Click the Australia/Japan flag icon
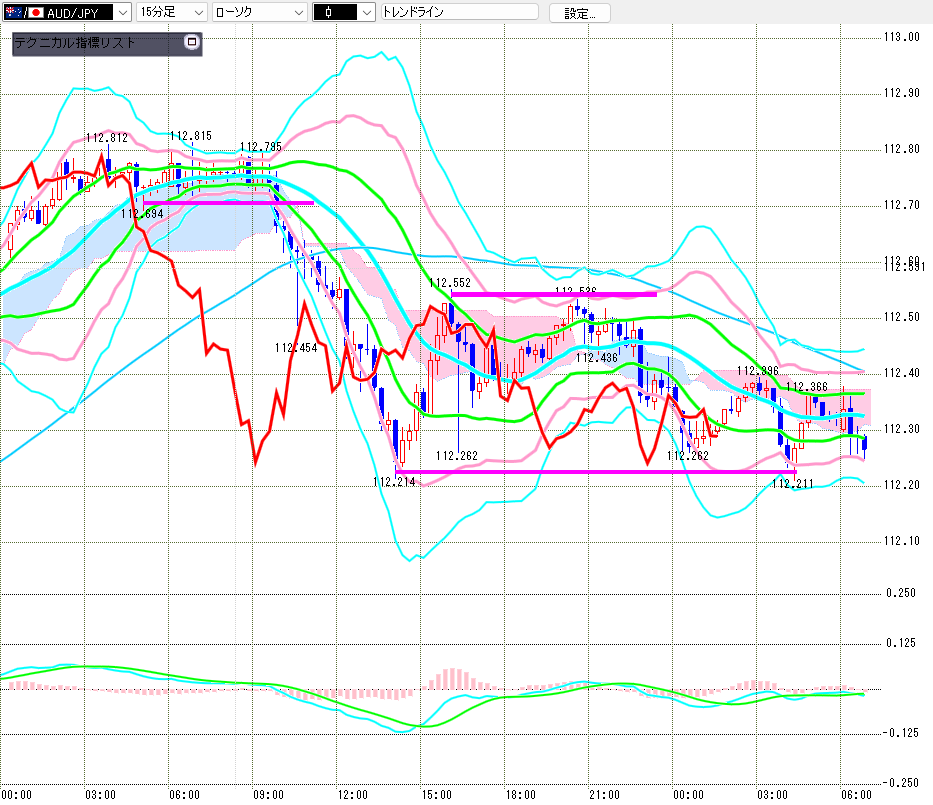933x805 pixels. coord(24,12)
